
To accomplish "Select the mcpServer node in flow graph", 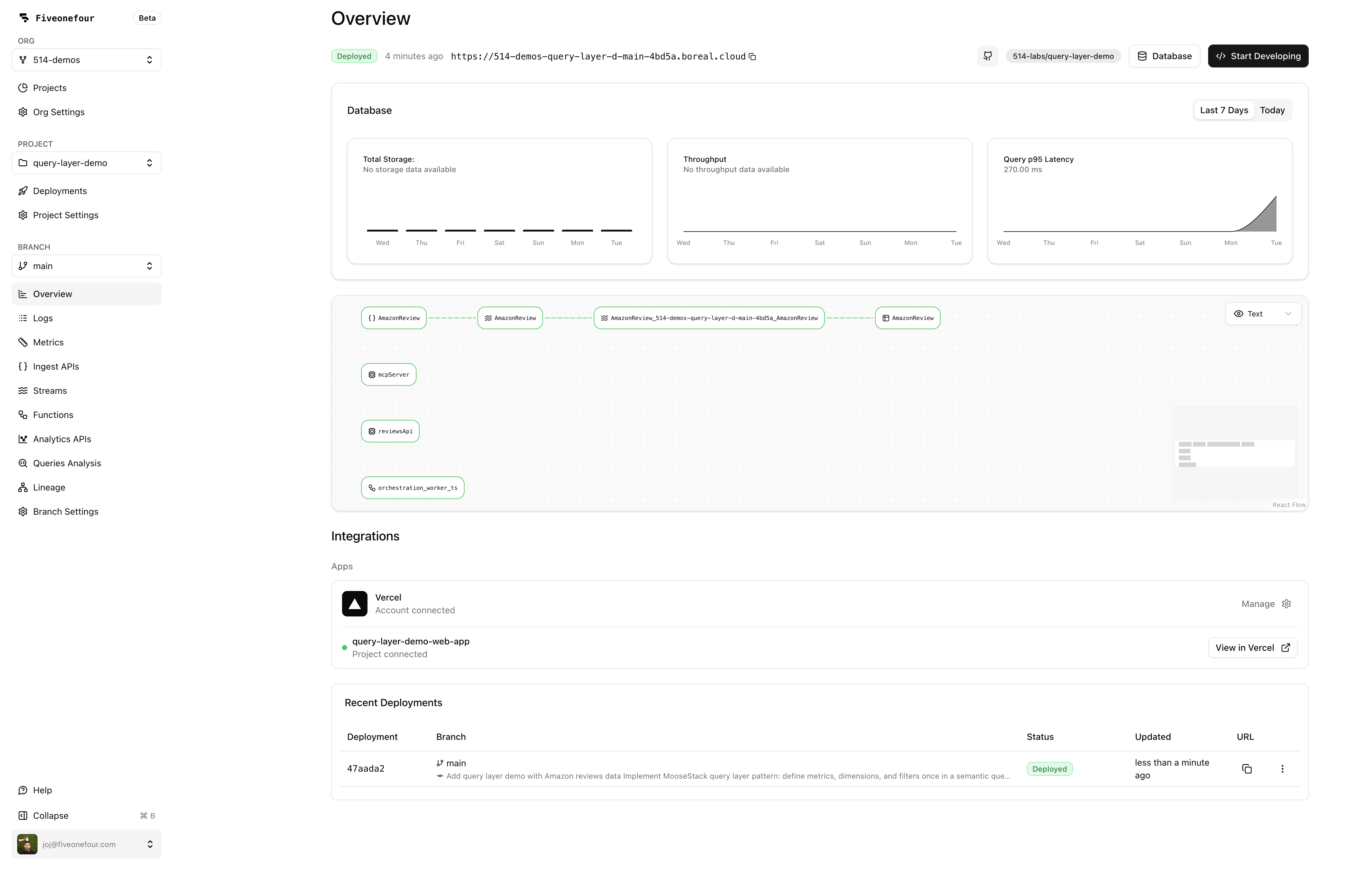I will point(388,375).
